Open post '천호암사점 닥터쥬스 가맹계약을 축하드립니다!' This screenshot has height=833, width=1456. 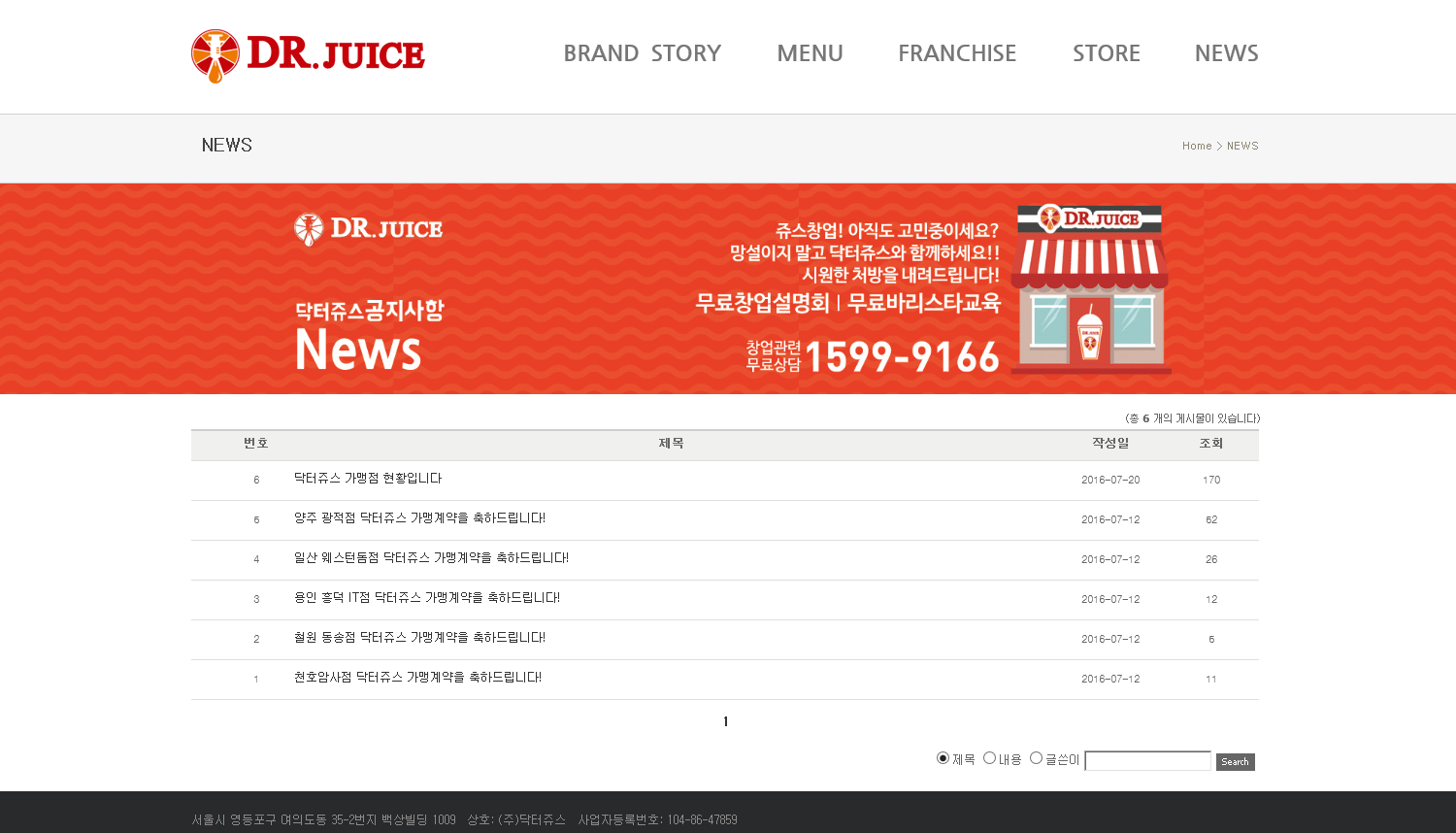(x=417, y=678)
